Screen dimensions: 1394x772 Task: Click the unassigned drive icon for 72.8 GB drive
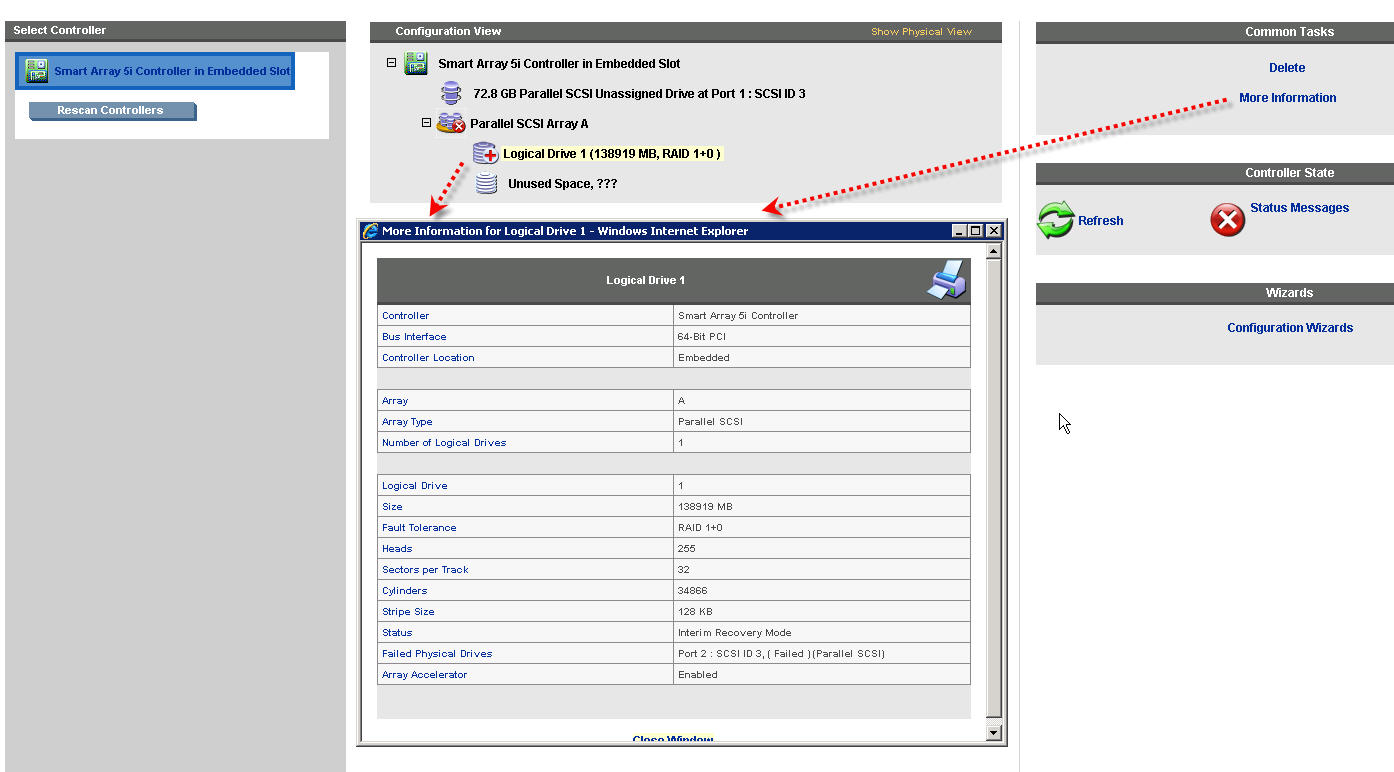coord(452,94)
